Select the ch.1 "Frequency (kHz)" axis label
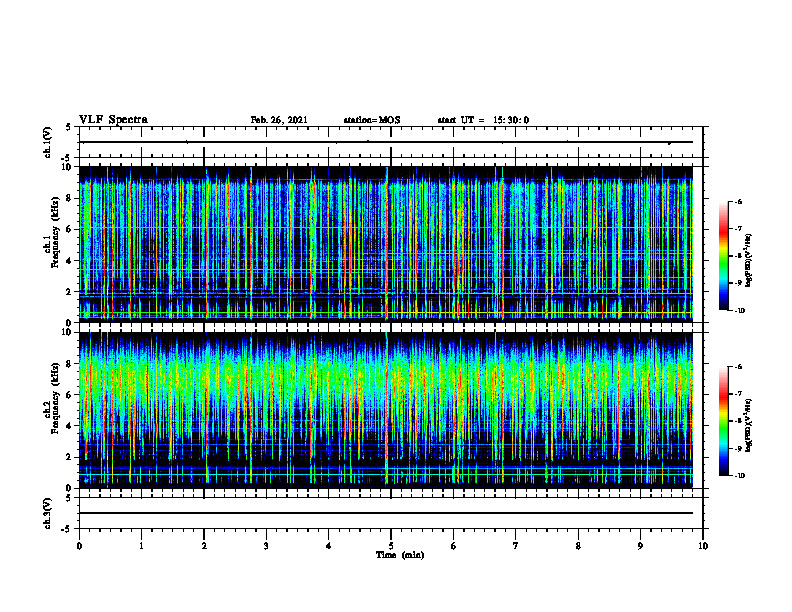The image size is (792, 612). (x=55, y=233)
